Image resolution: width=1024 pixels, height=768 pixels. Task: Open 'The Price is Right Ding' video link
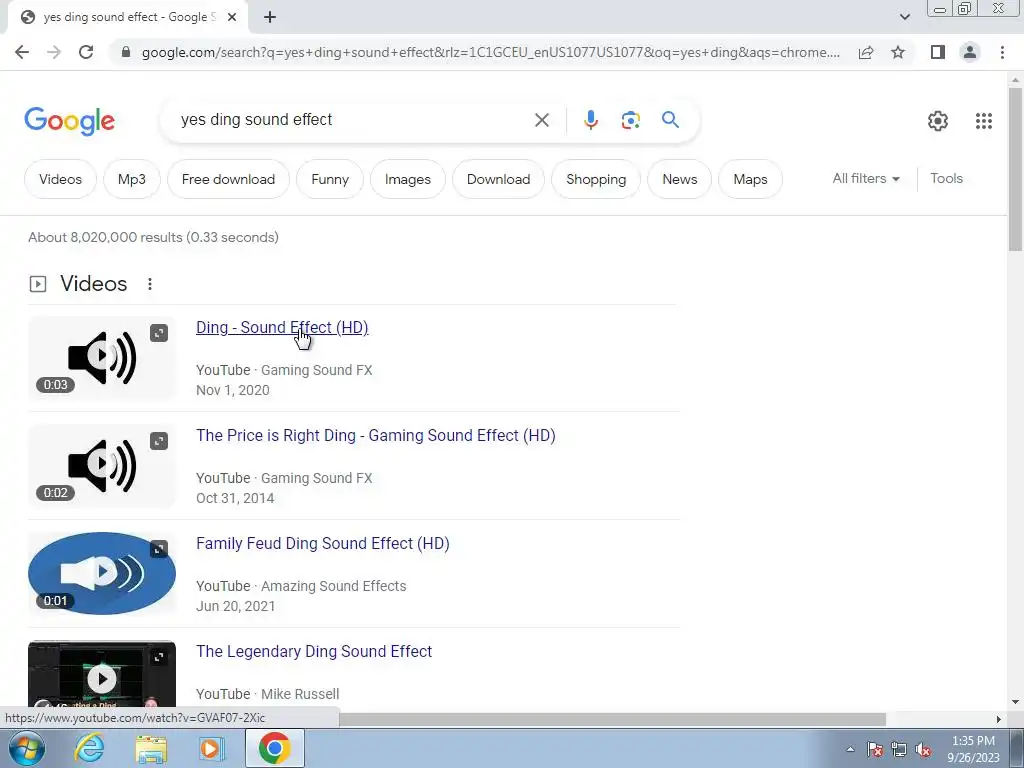pos(376,436)
